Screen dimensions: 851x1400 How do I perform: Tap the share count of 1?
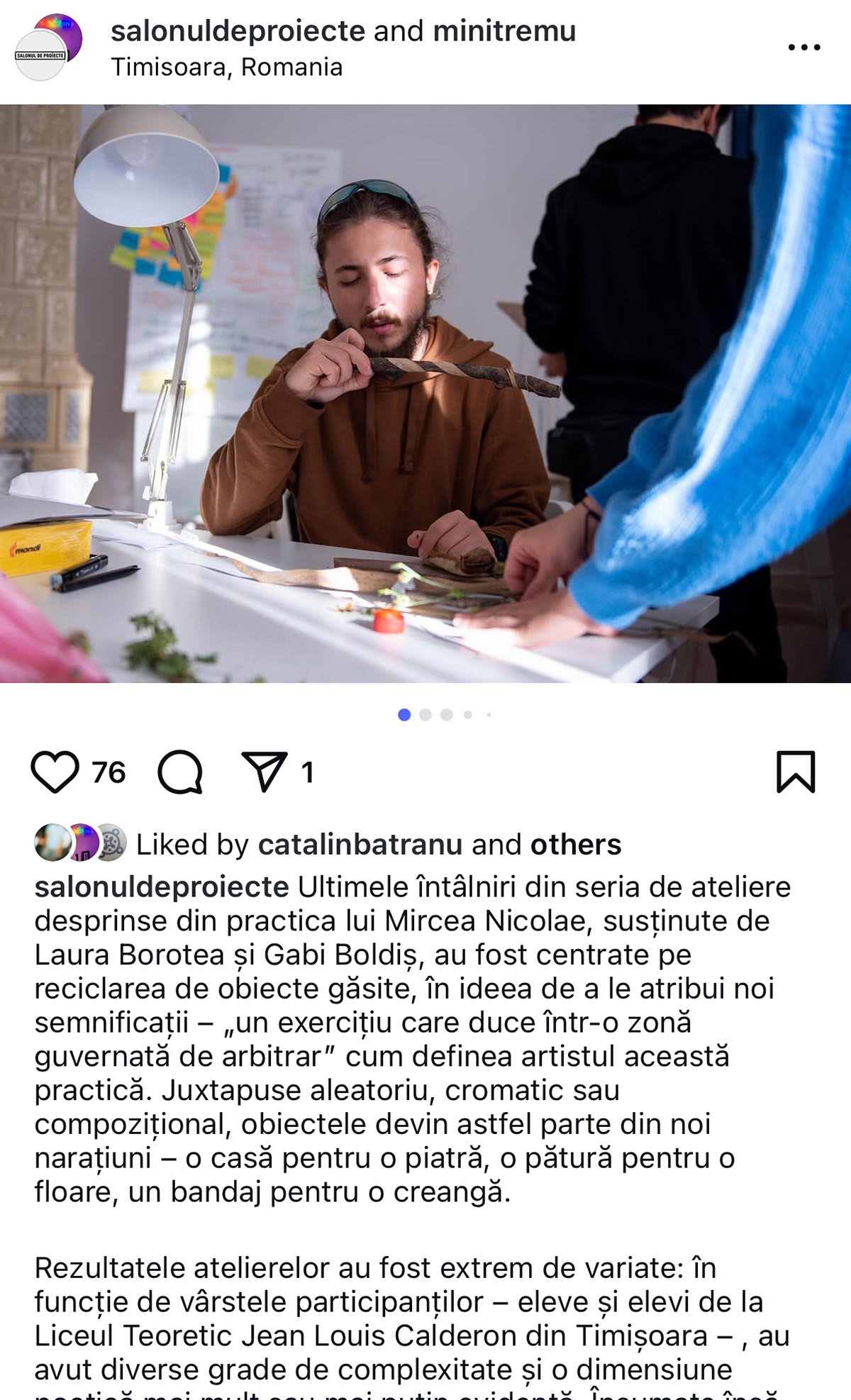307,772
